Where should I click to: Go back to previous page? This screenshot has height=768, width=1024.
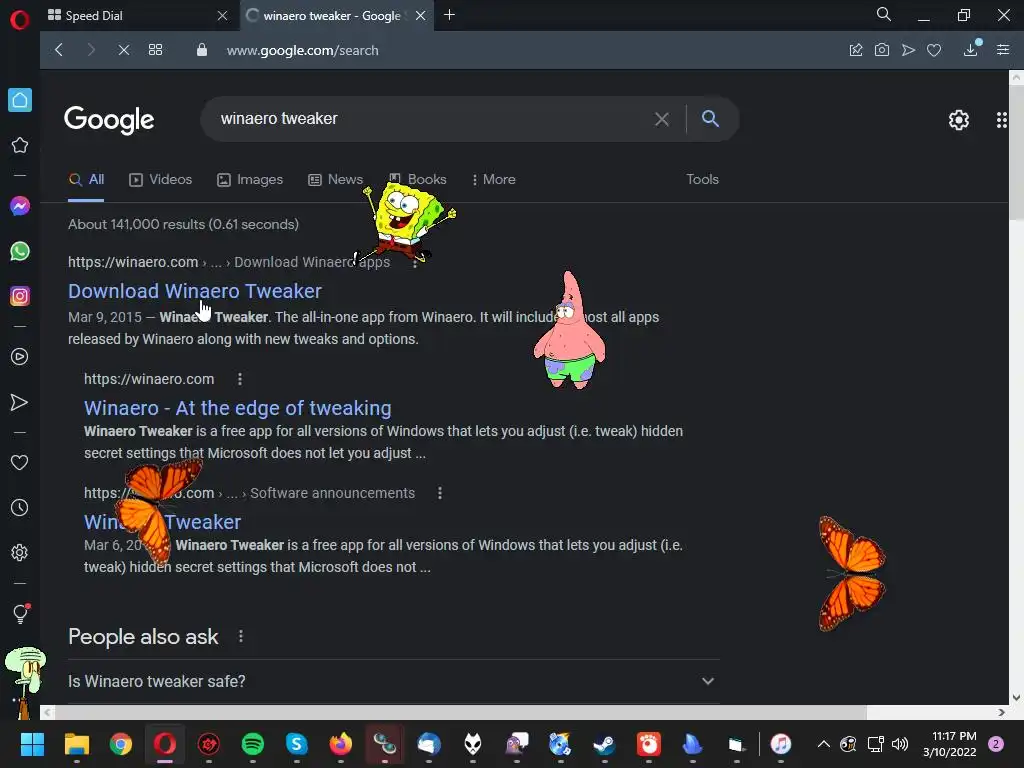click(59, 50)
